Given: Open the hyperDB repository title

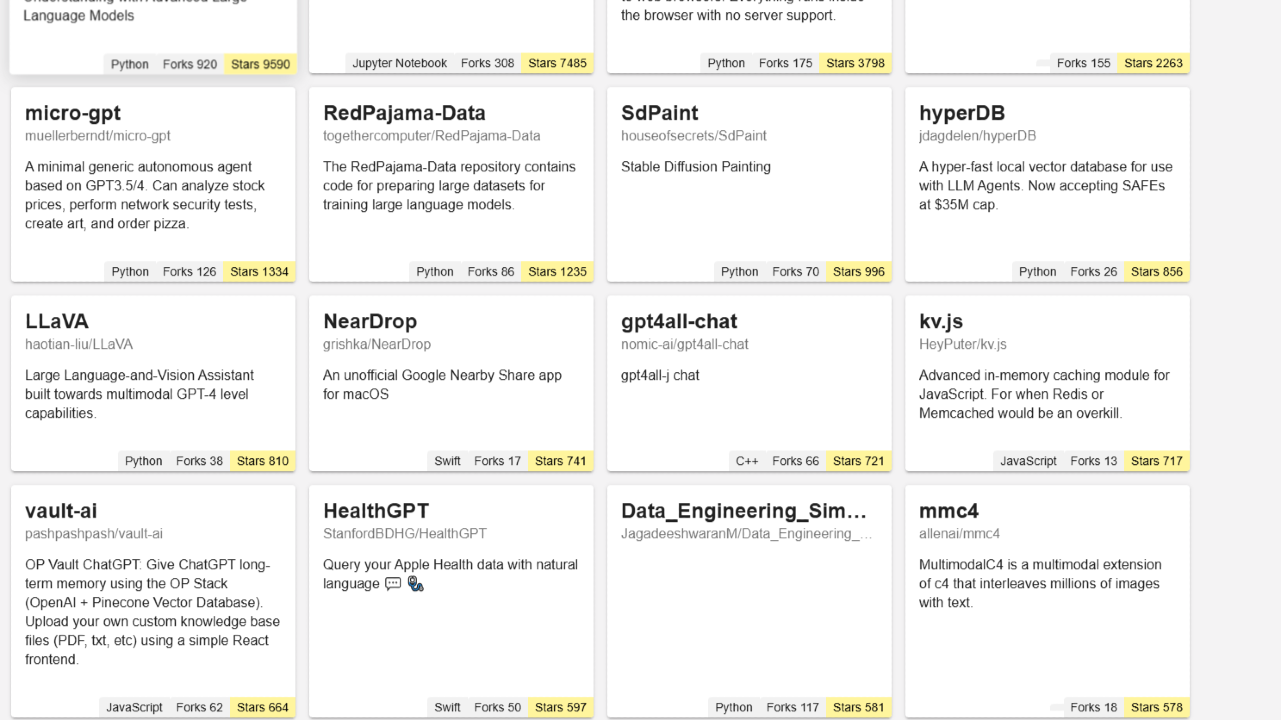Looking at the screenshot, I should [962, 113].
